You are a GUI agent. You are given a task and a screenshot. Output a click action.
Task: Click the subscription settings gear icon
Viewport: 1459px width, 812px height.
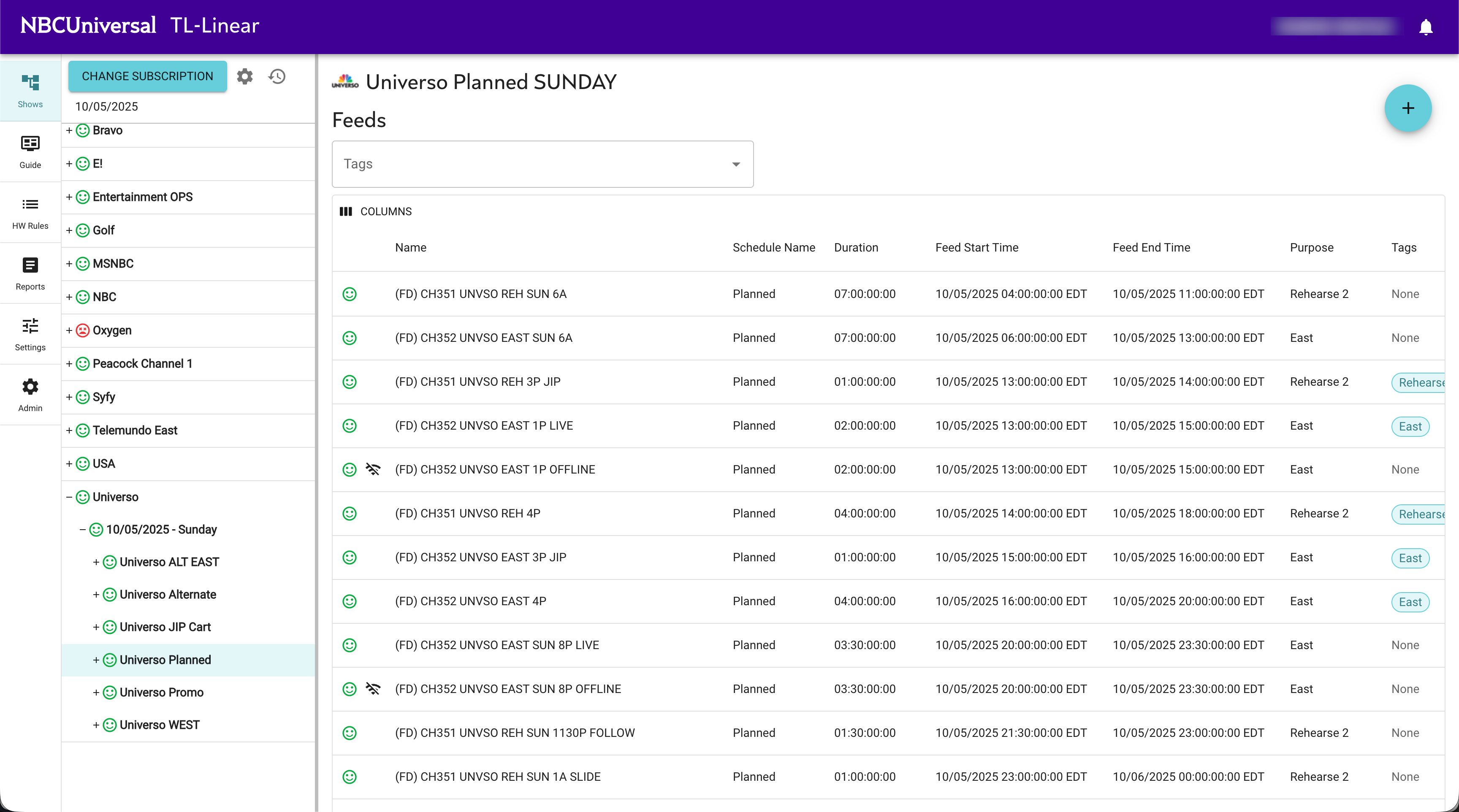(245, 76)
